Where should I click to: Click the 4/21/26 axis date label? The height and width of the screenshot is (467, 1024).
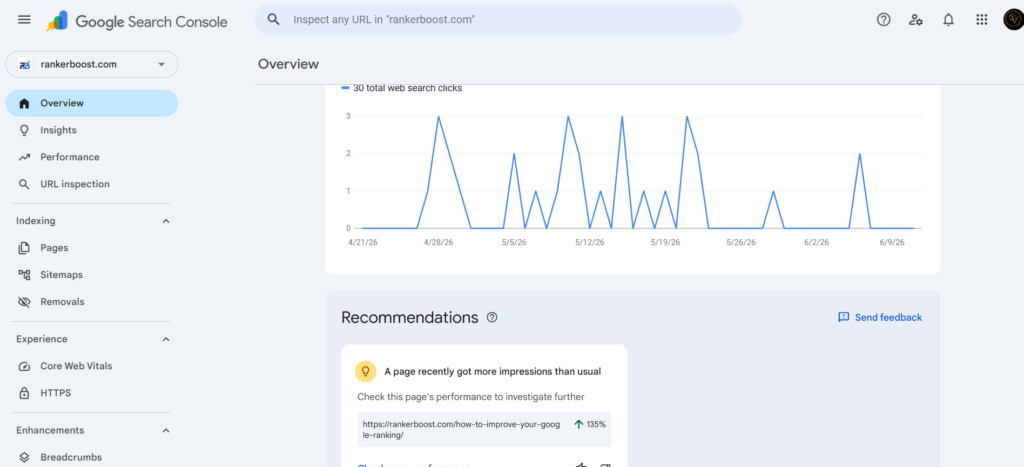[x=363, y=242]
